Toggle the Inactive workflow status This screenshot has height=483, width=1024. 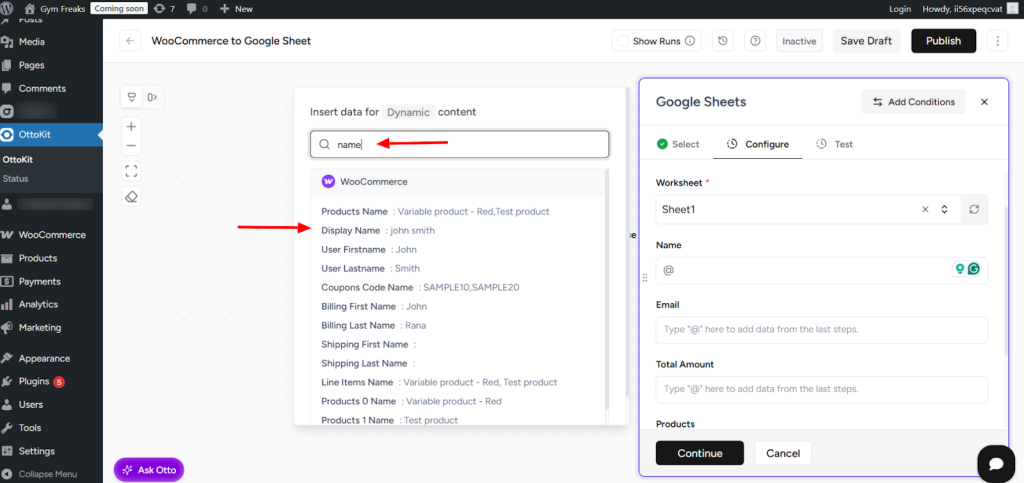point(799,41)
